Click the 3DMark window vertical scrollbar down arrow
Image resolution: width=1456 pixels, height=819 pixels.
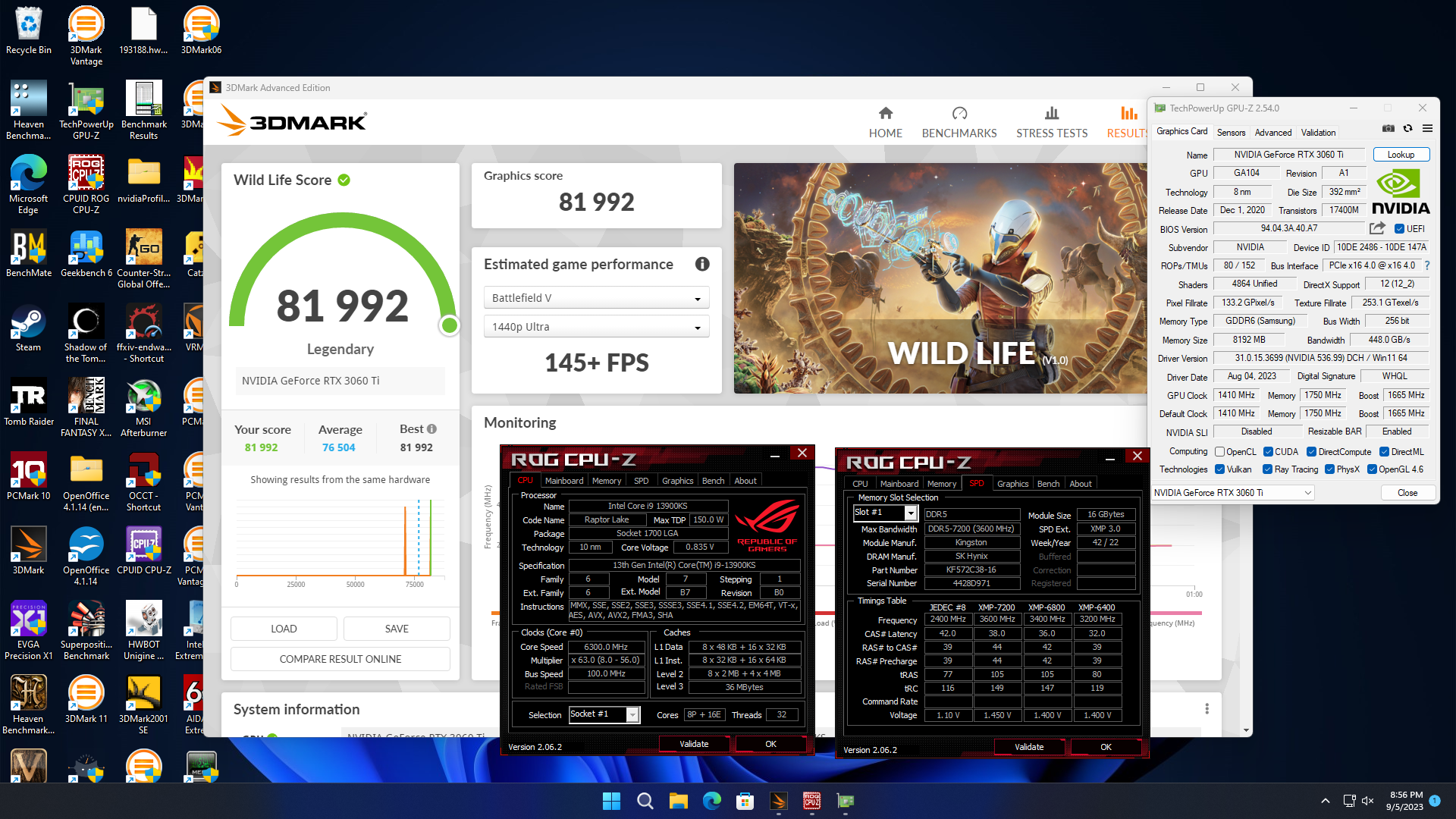point(1246,730)
